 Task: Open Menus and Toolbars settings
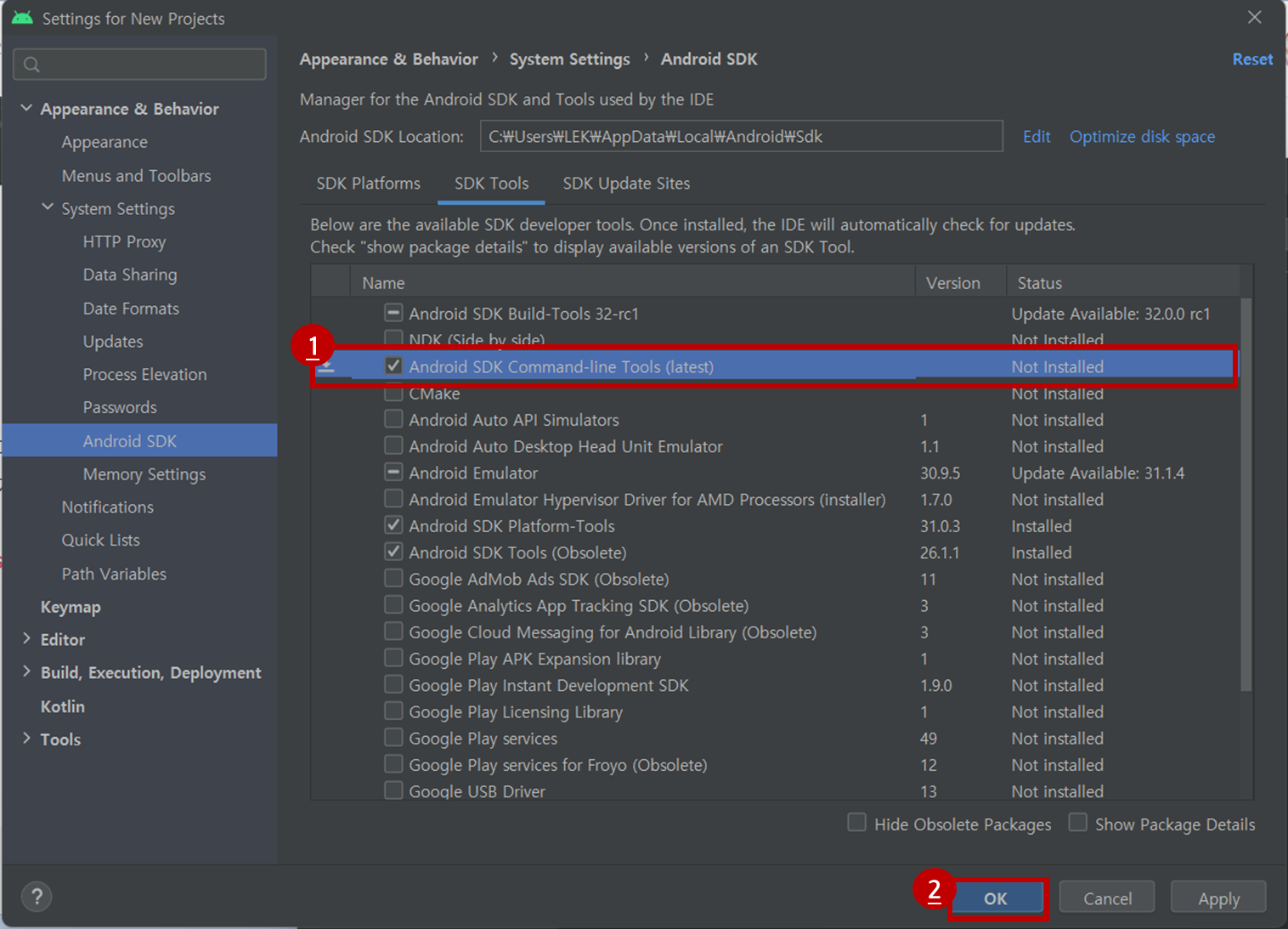[136, 176]
